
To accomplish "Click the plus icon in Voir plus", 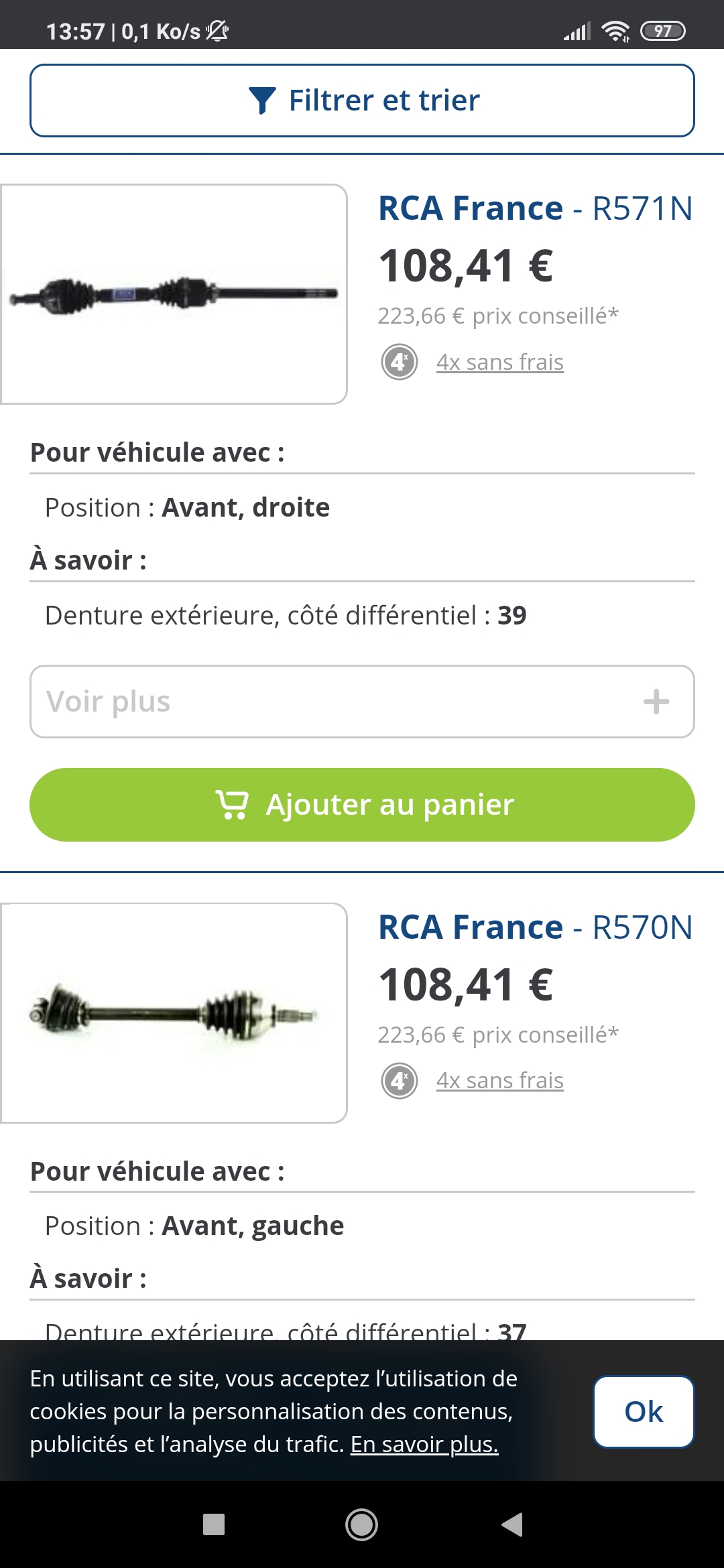I will [656, 702].
